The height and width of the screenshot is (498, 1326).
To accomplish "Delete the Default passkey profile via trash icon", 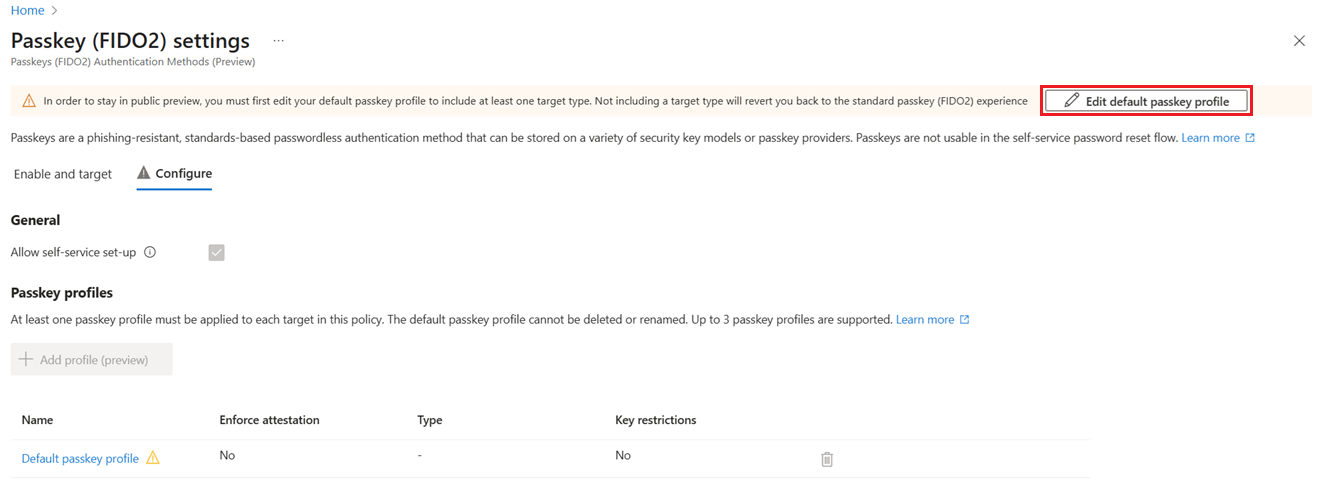I will [827, 459].
